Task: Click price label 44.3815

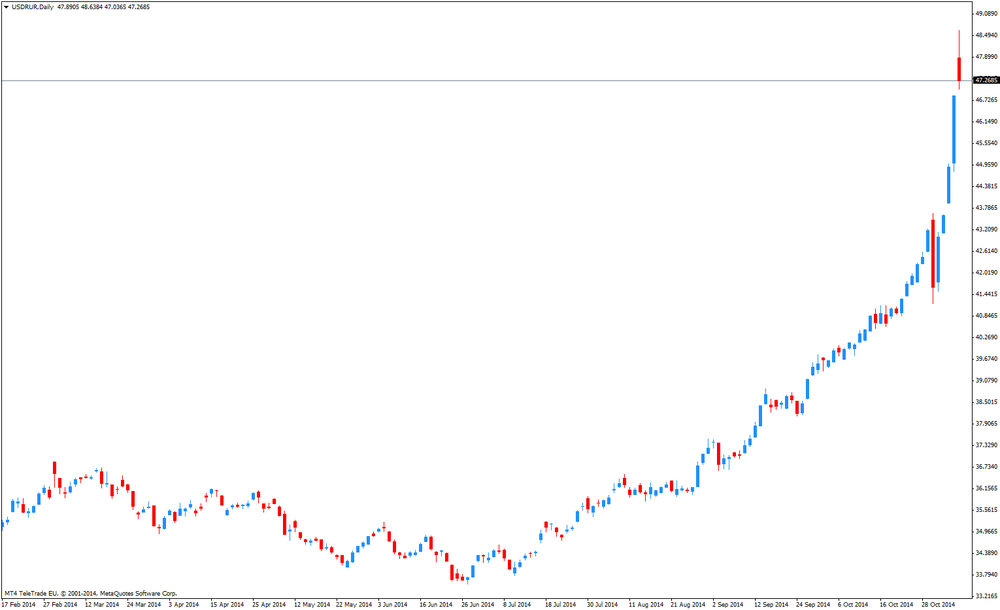Action: click(x=986, y=186)
